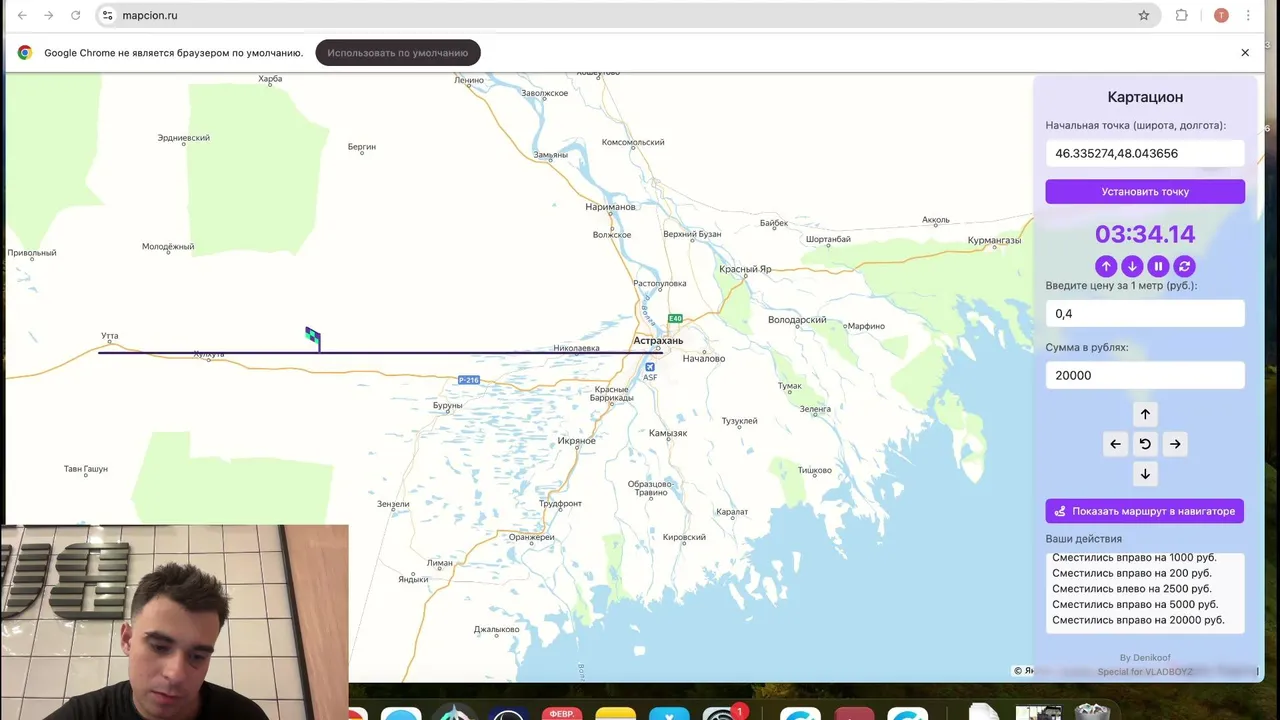Click the timer up-arrow round button
Viewport: 1280px width, 720px height.
click(1106, 266)
